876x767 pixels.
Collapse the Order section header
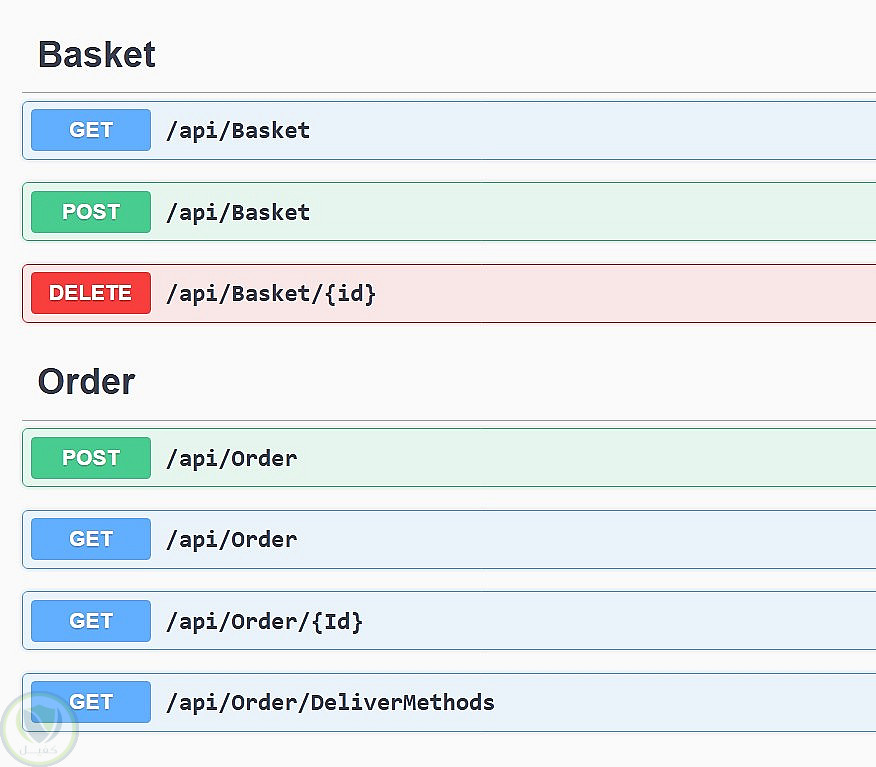coord(87,381)
